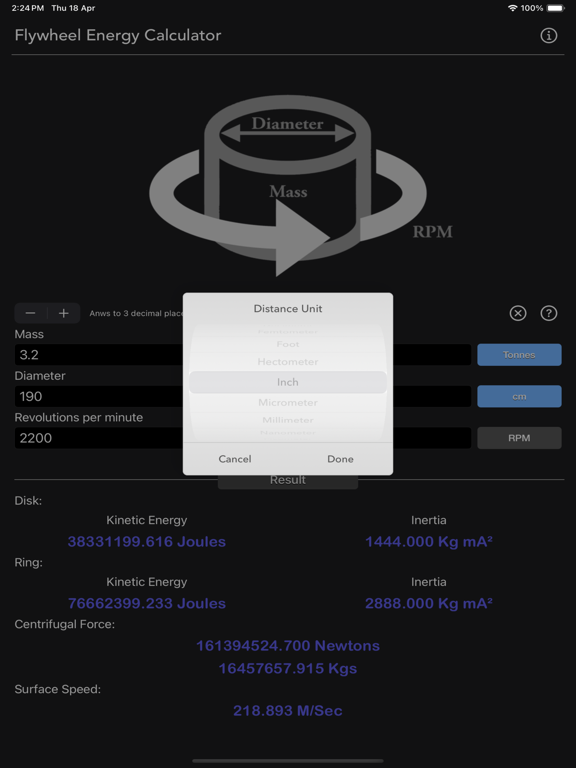This screenshot has height=768, width=576.
Task: Click the RPM input field with 2200
Action: [243, 438]
